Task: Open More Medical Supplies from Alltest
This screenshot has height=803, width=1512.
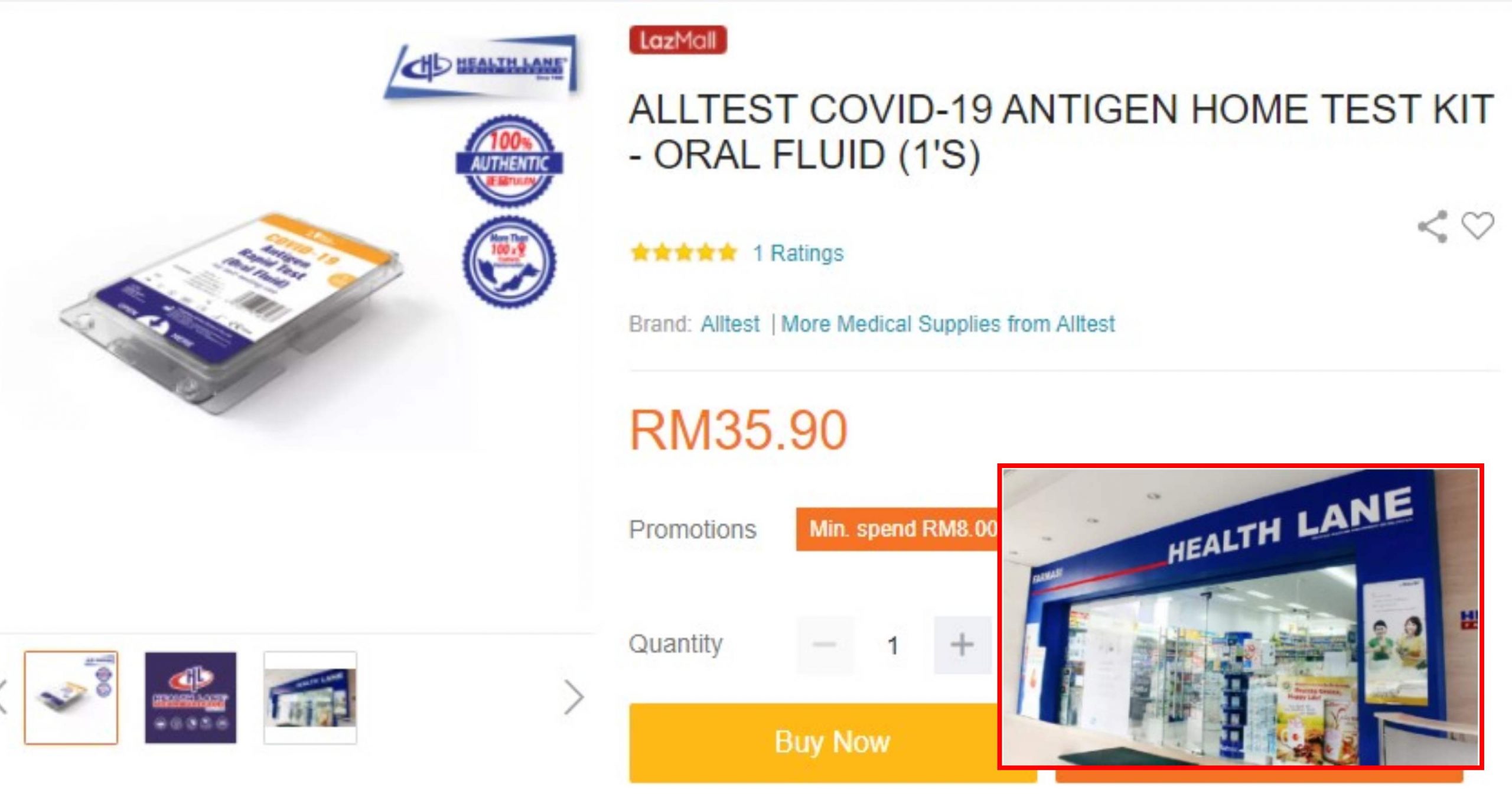Action: point(948,324)
